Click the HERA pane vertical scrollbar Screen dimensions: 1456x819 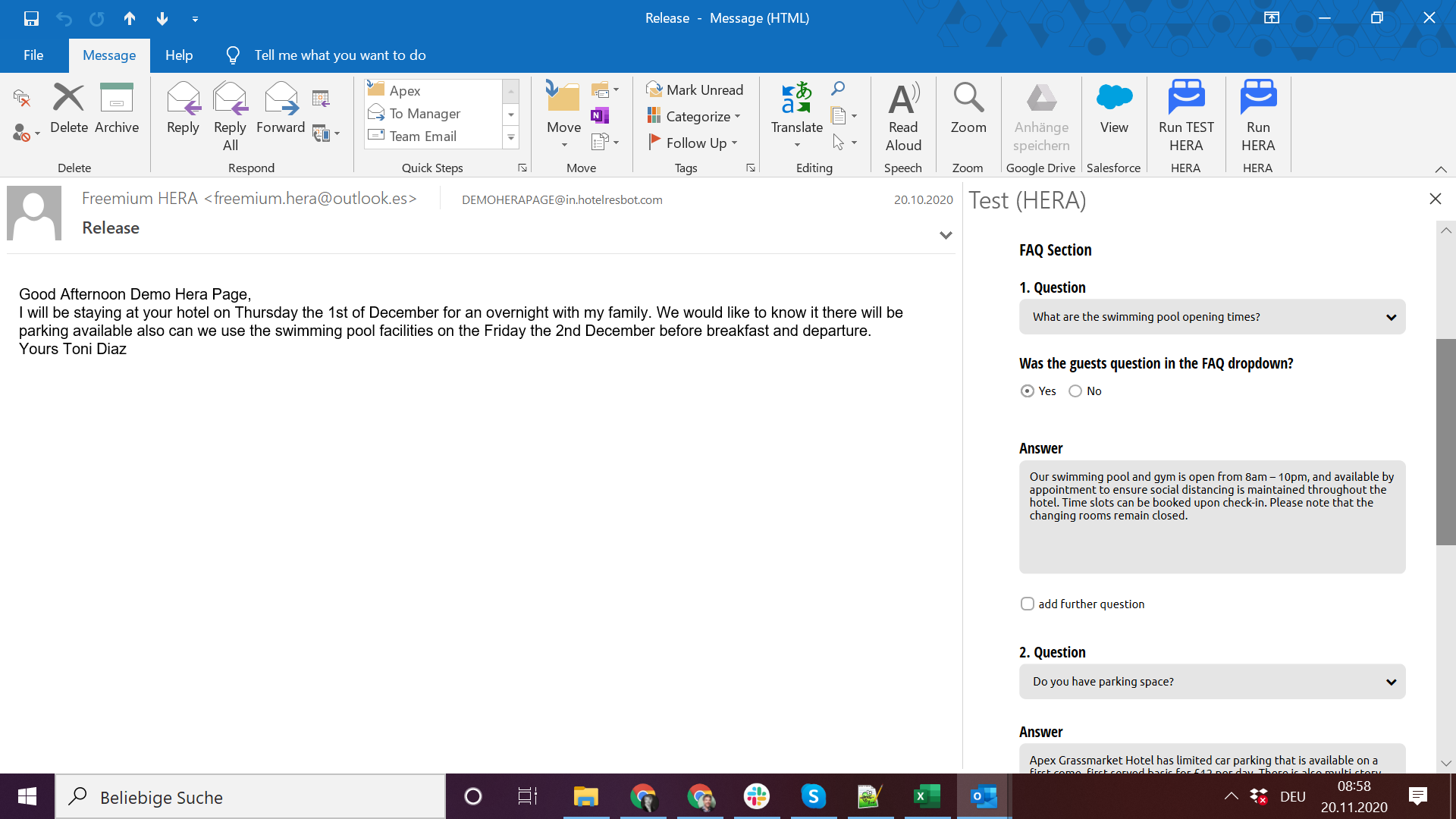1445,441
